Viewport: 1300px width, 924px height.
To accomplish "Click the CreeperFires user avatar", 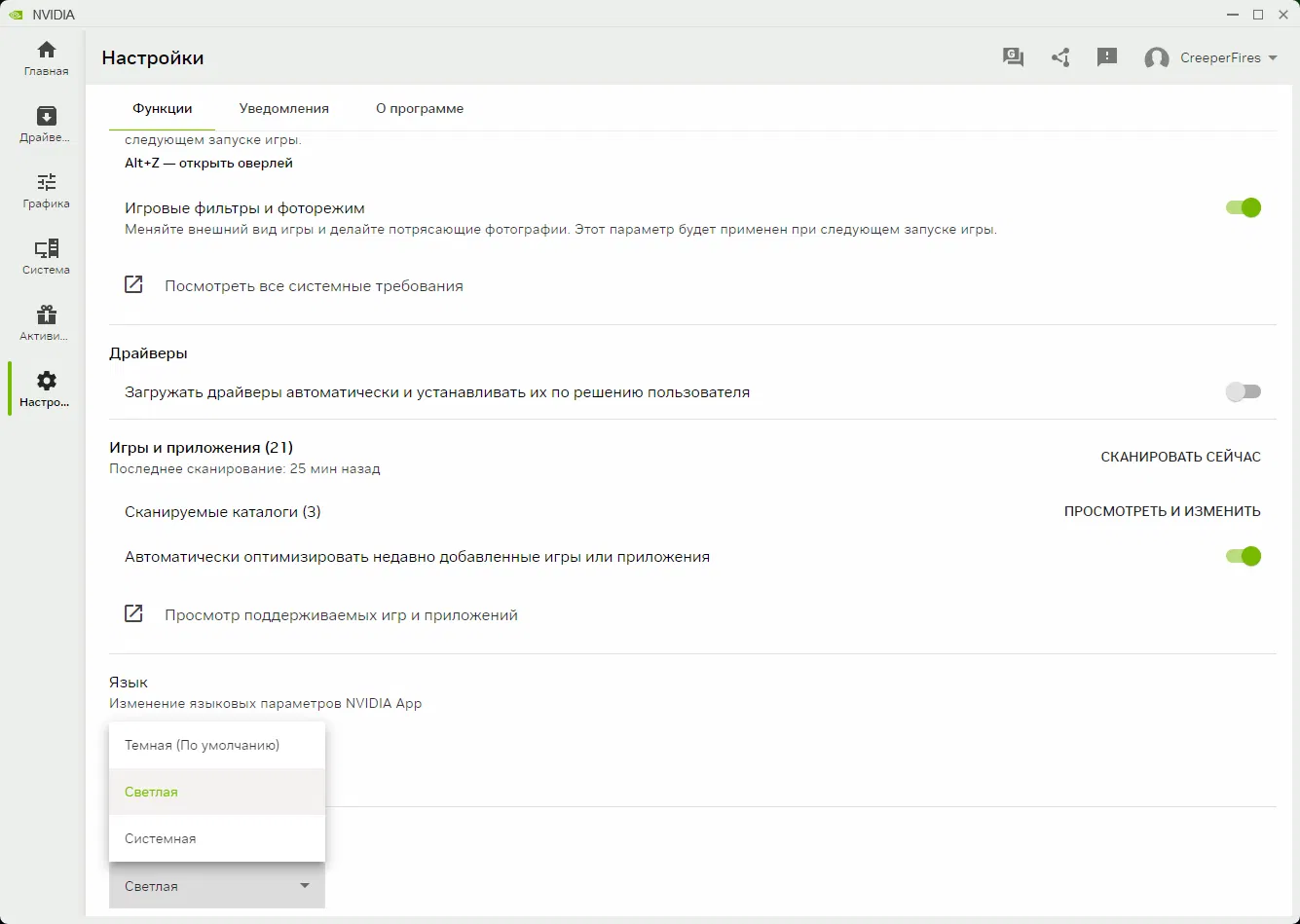I will point(1157,58).
